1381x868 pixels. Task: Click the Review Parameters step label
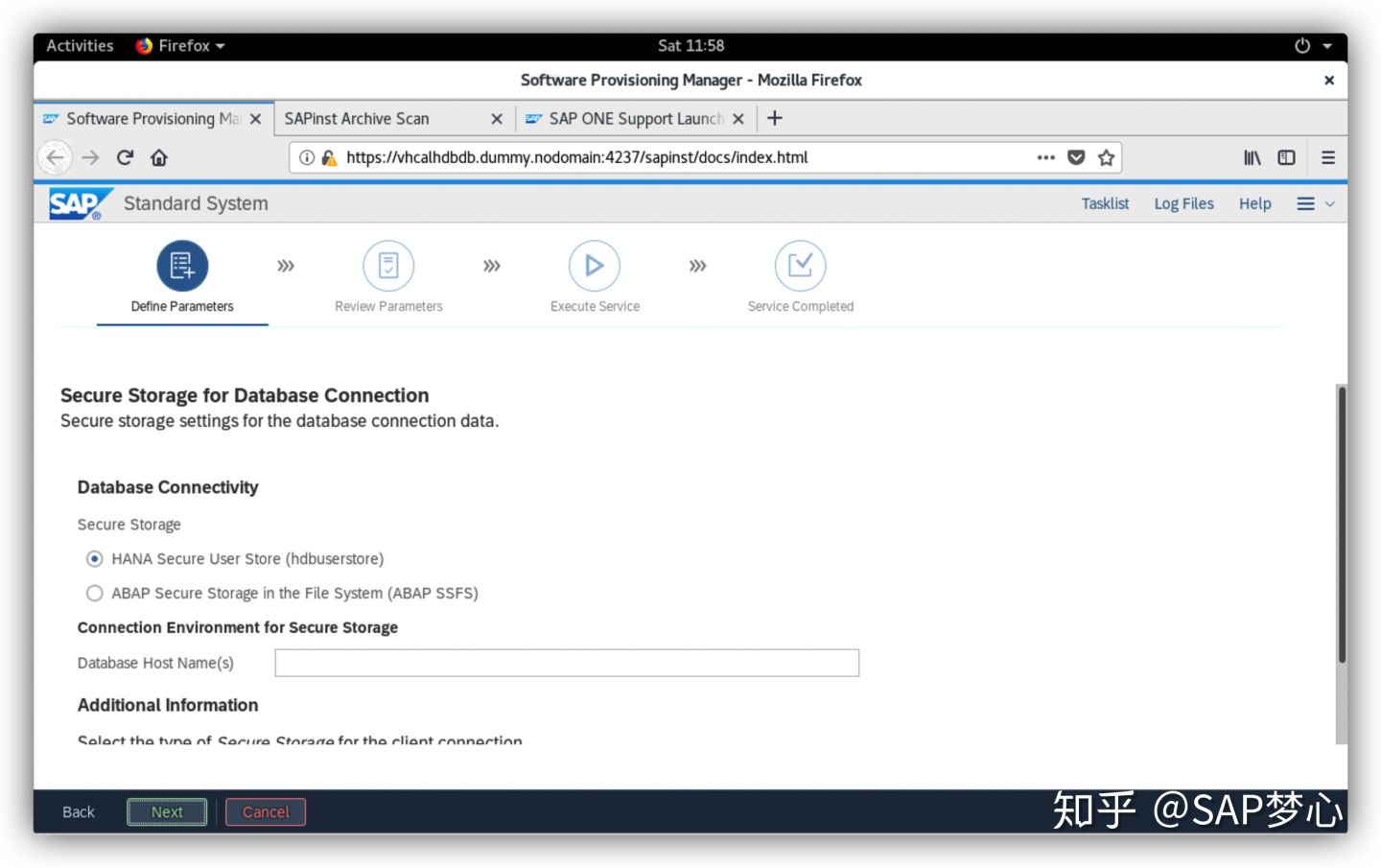pos(388,307)
